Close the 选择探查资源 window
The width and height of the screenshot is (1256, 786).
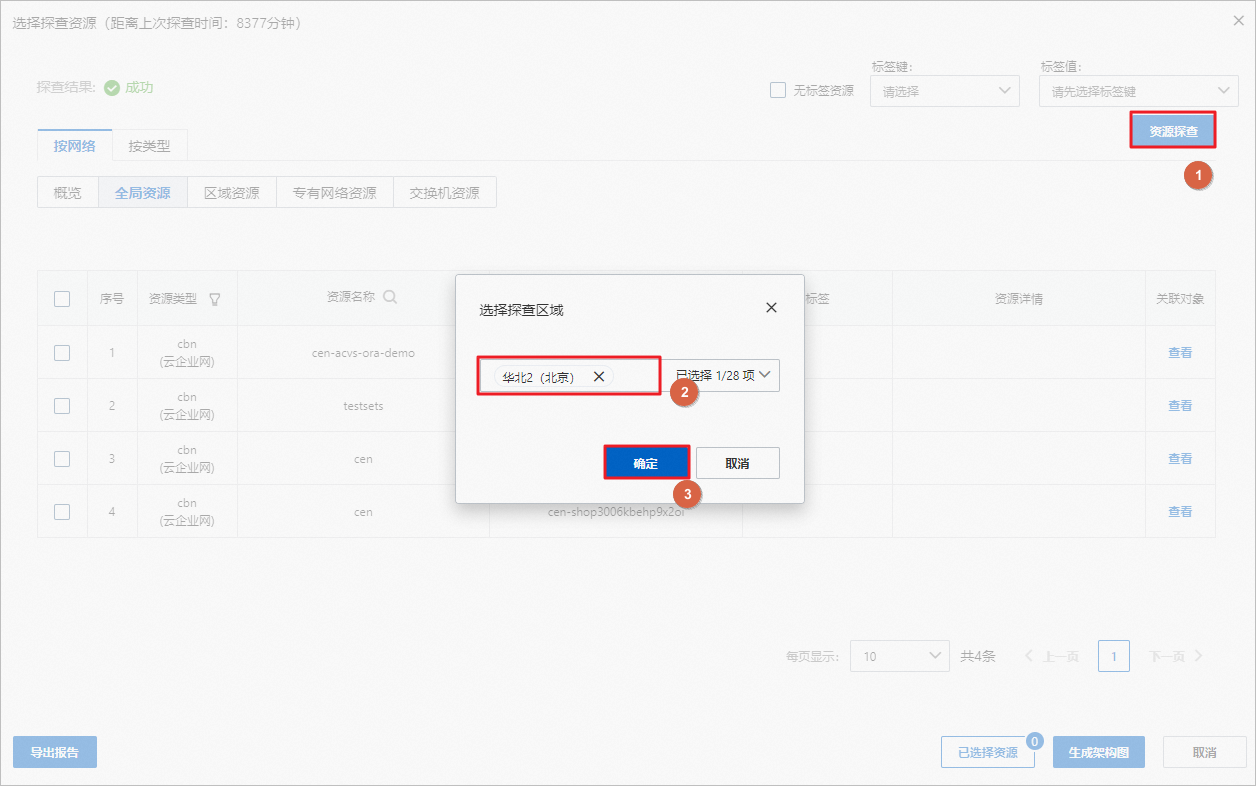[x=1239, y=20]
